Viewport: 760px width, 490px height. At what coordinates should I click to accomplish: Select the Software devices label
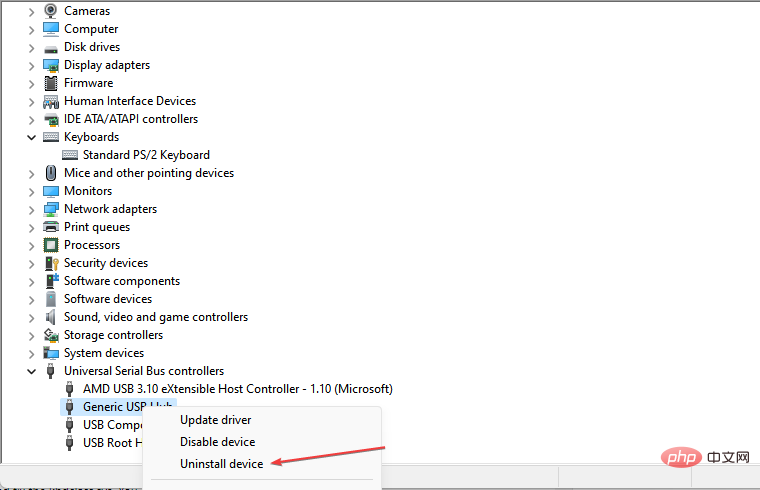pos(108,299)
